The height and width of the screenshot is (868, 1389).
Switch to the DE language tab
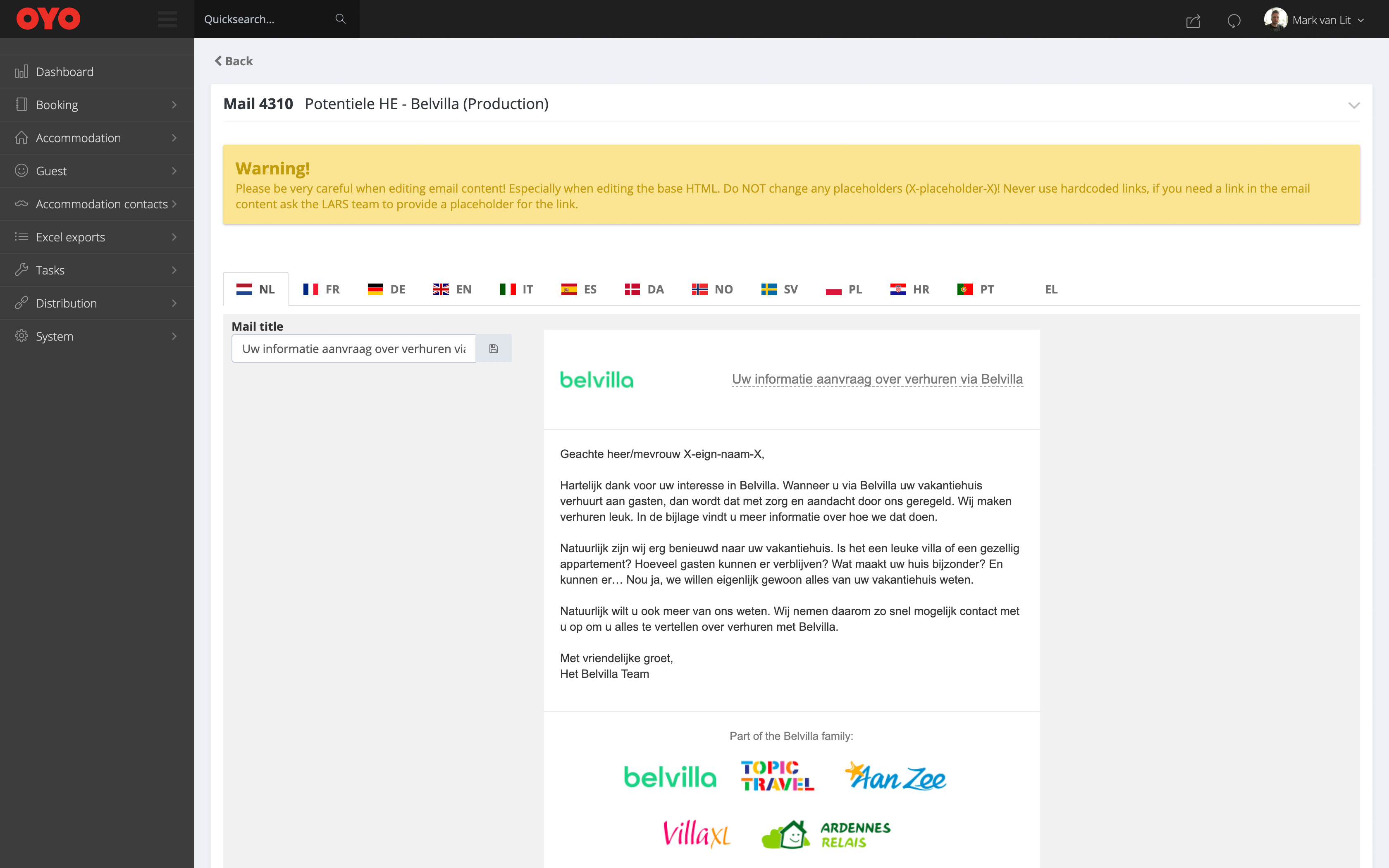tap(386, 289)
